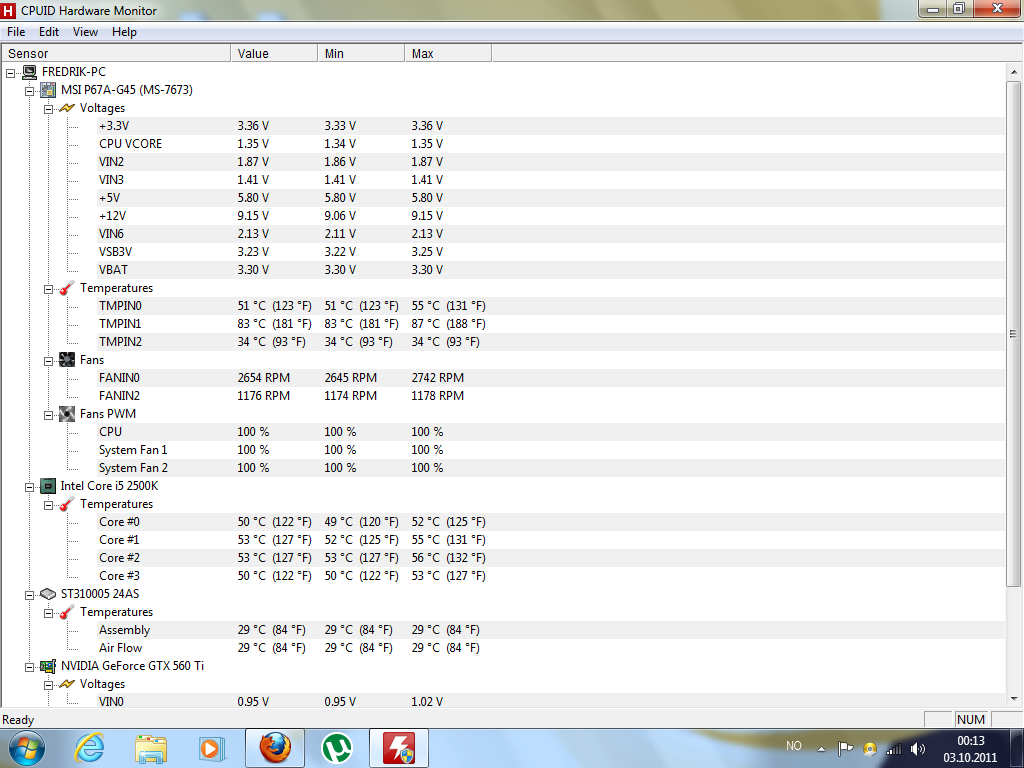The height and width of the screenshot is (768, 1024).
Task: Show hidden tray icons arrow
Action: 822,749
